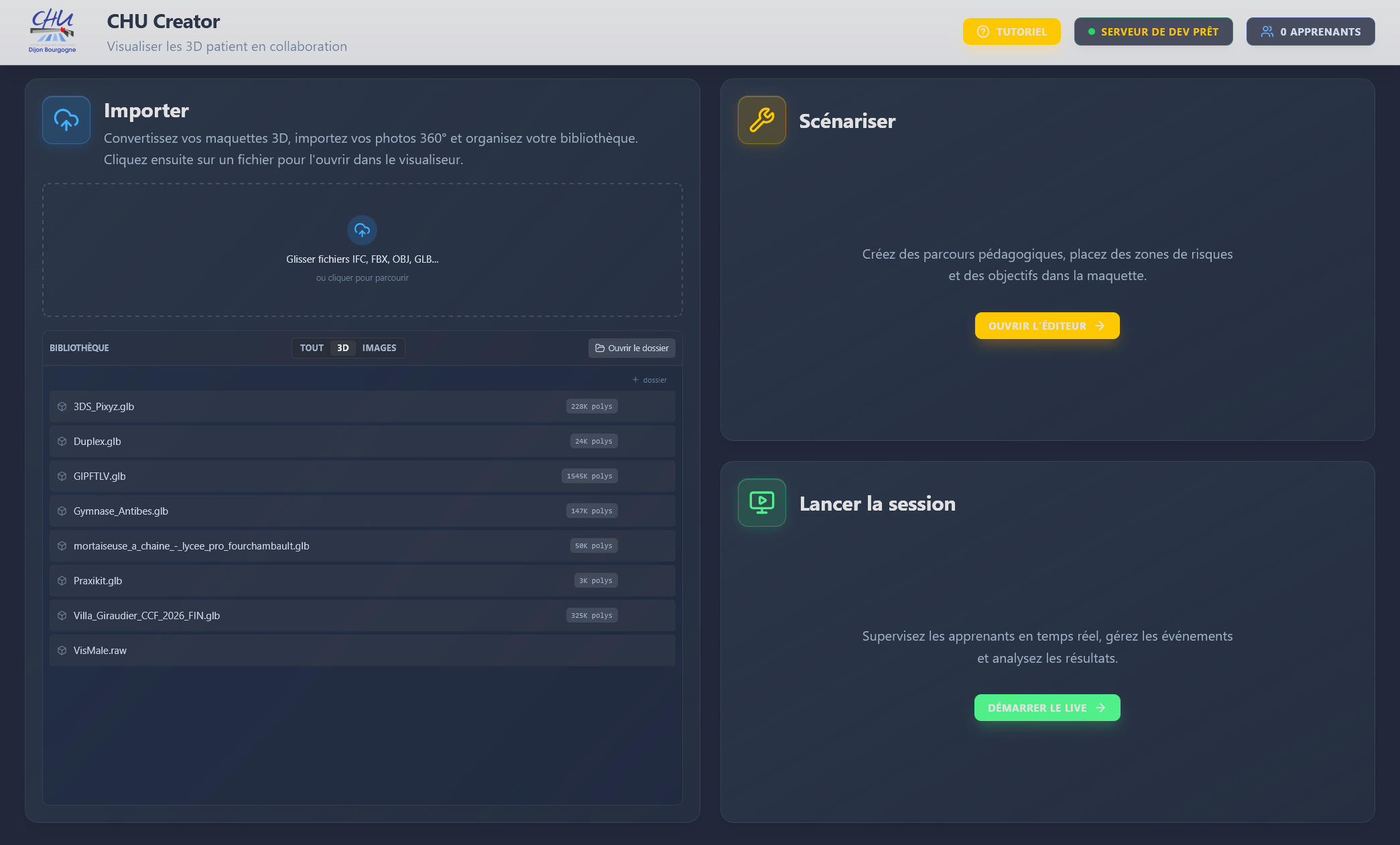Select the 3D library filter tab
This screenshot has height=845, width=1400.
343,348
